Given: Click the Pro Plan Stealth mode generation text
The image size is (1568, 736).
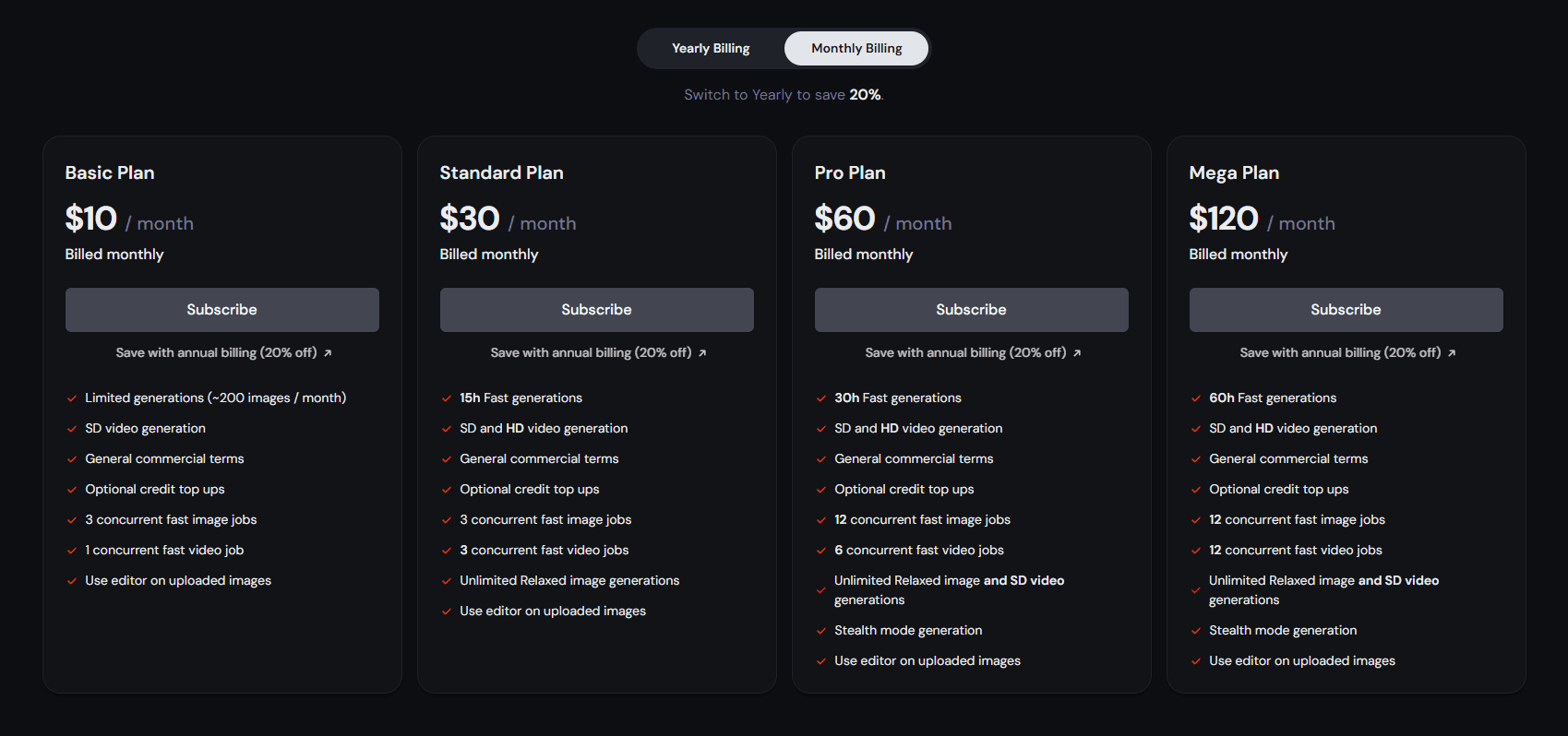Looking at the screenshot, I should pyautogui.click(x=908, y=631).
